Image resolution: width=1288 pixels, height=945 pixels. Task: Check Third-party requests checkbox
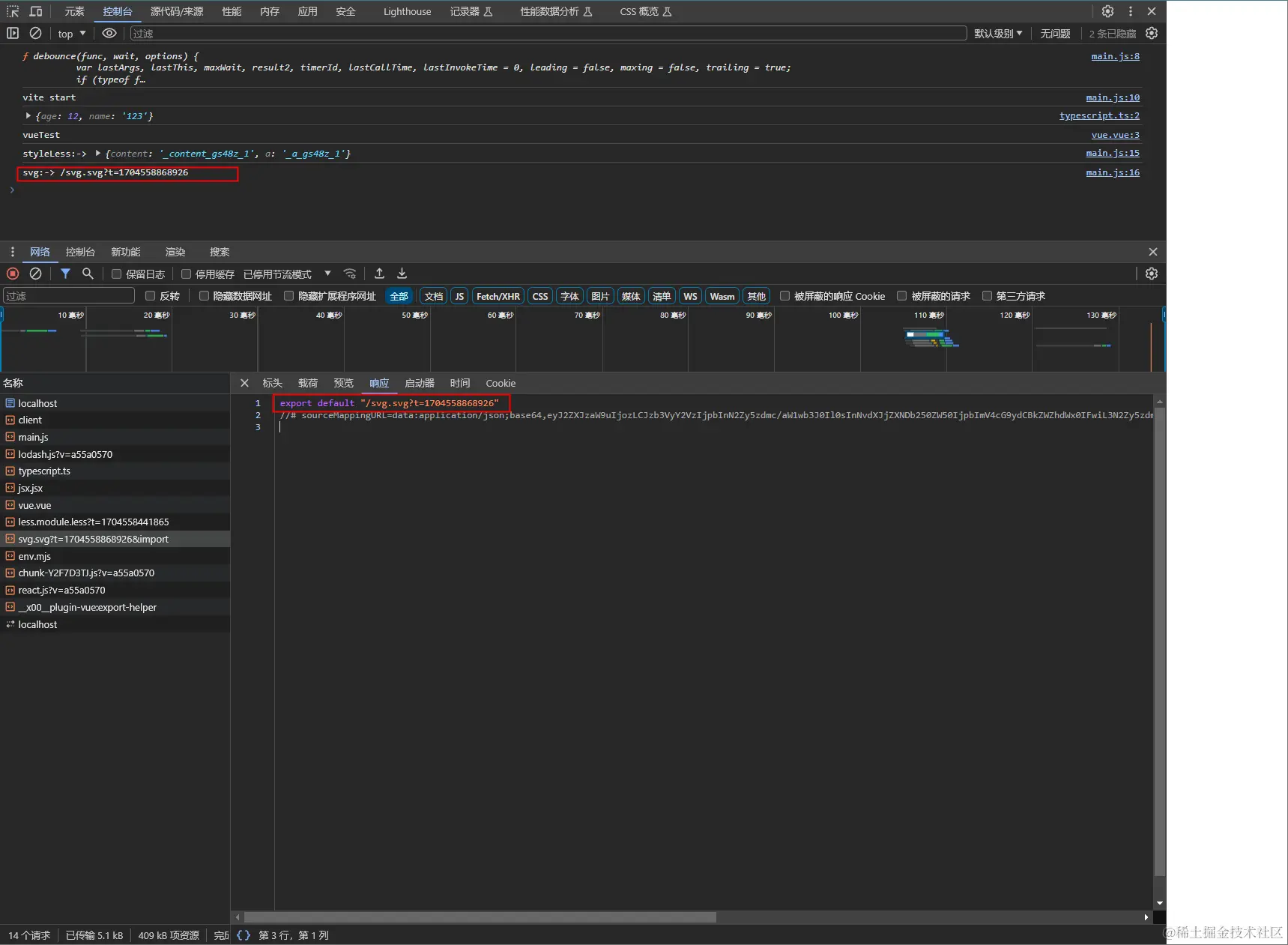pyautogui.click(x=987, y=296)
